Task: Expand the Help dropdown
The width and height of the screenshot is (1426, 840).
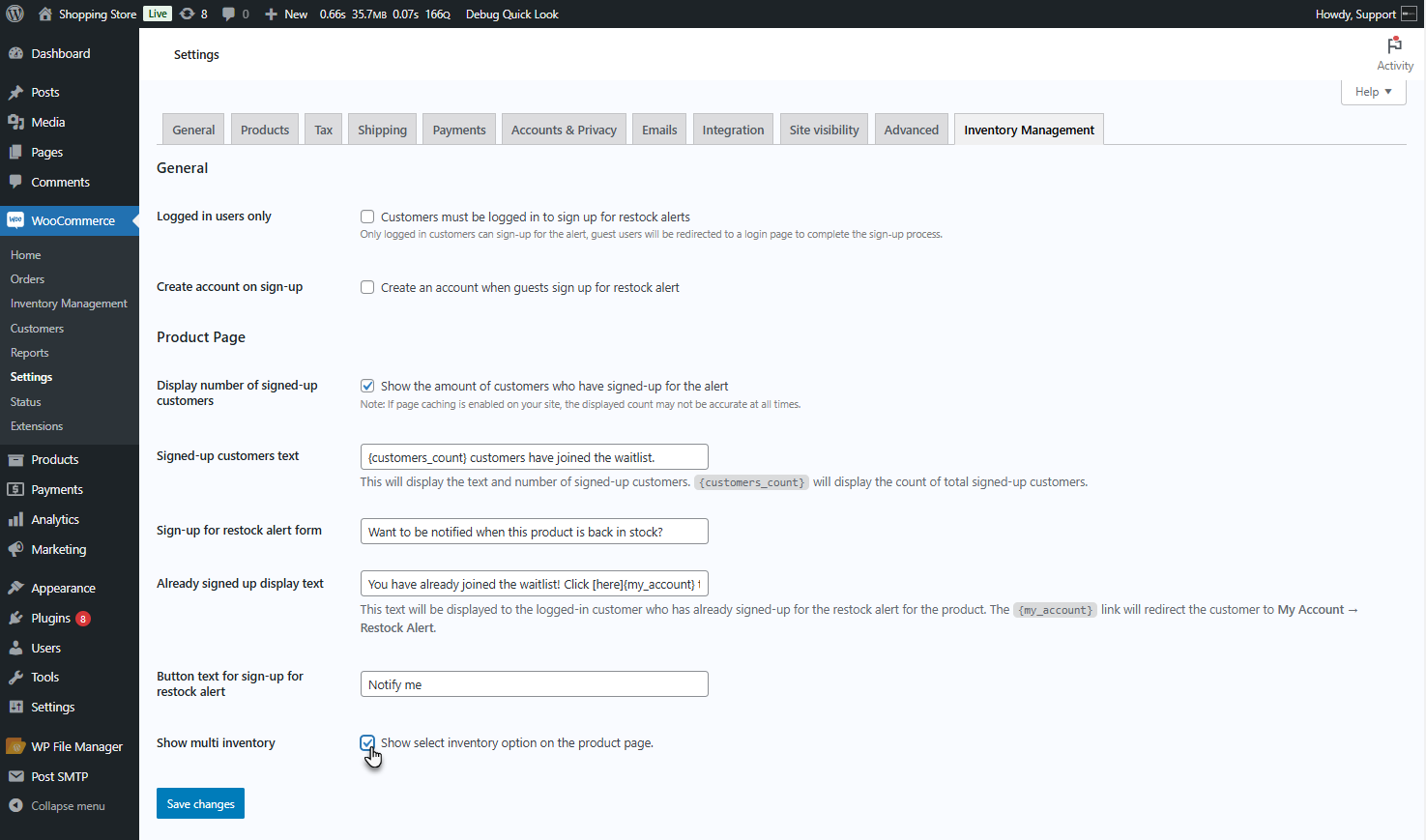Action: tap(1373, 92)
